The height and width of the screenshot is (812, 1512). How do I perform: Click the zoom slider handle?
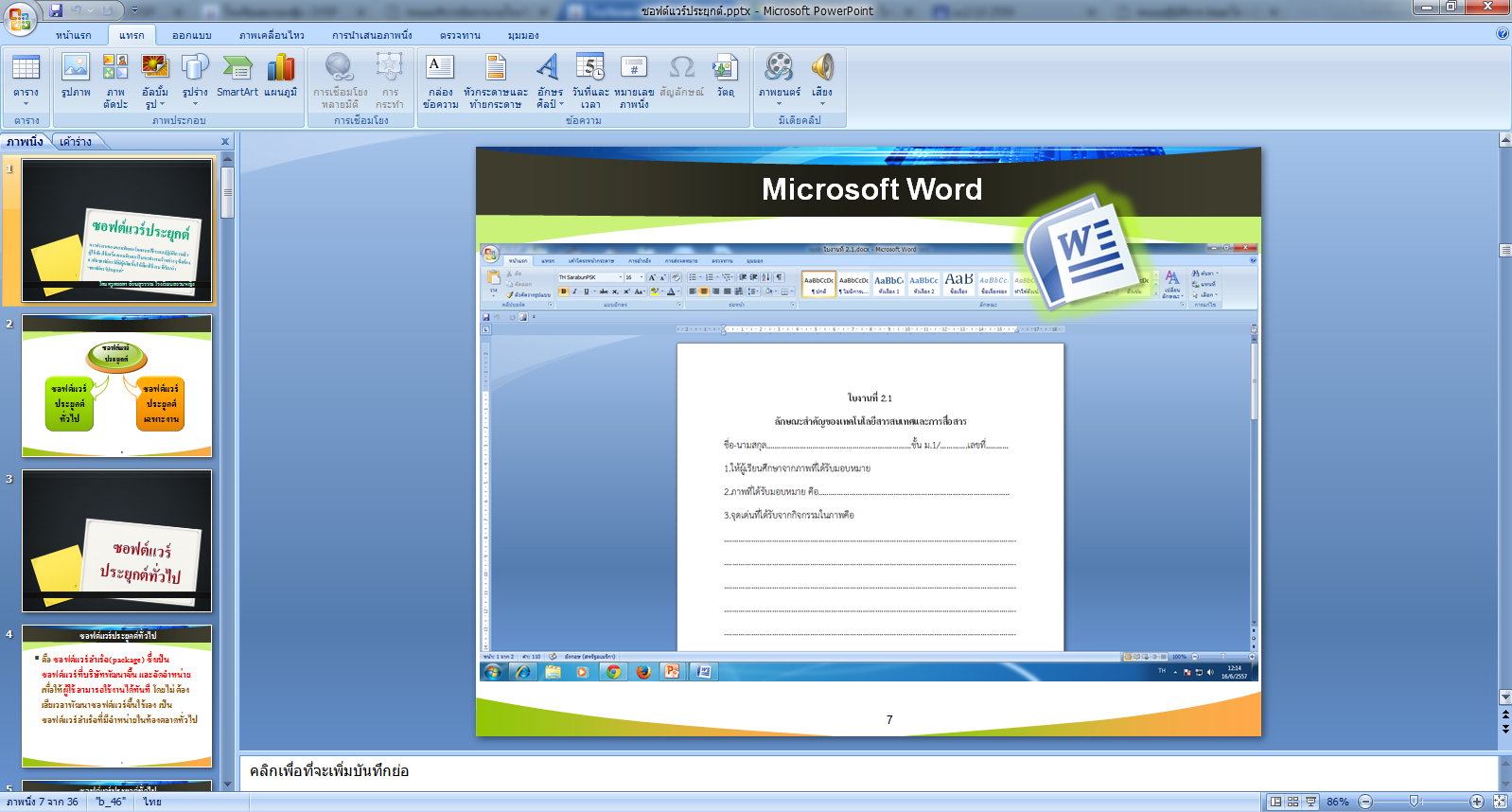[1415, 802]
